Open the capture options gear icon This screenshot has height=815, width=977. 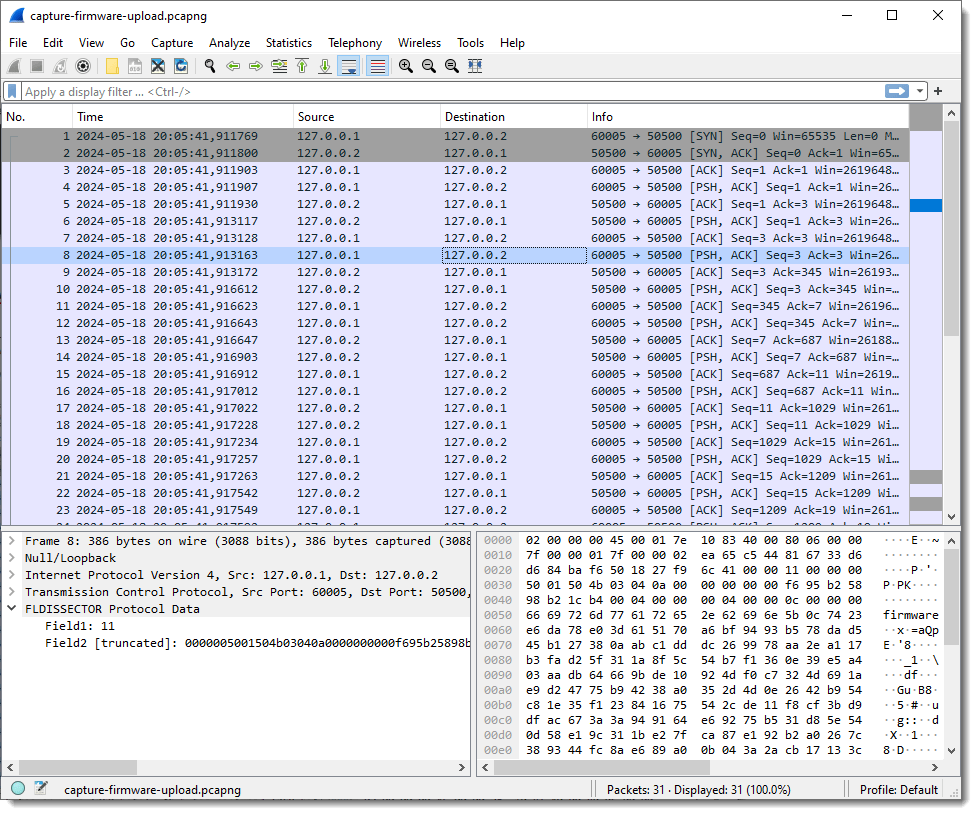pos(83,66)
